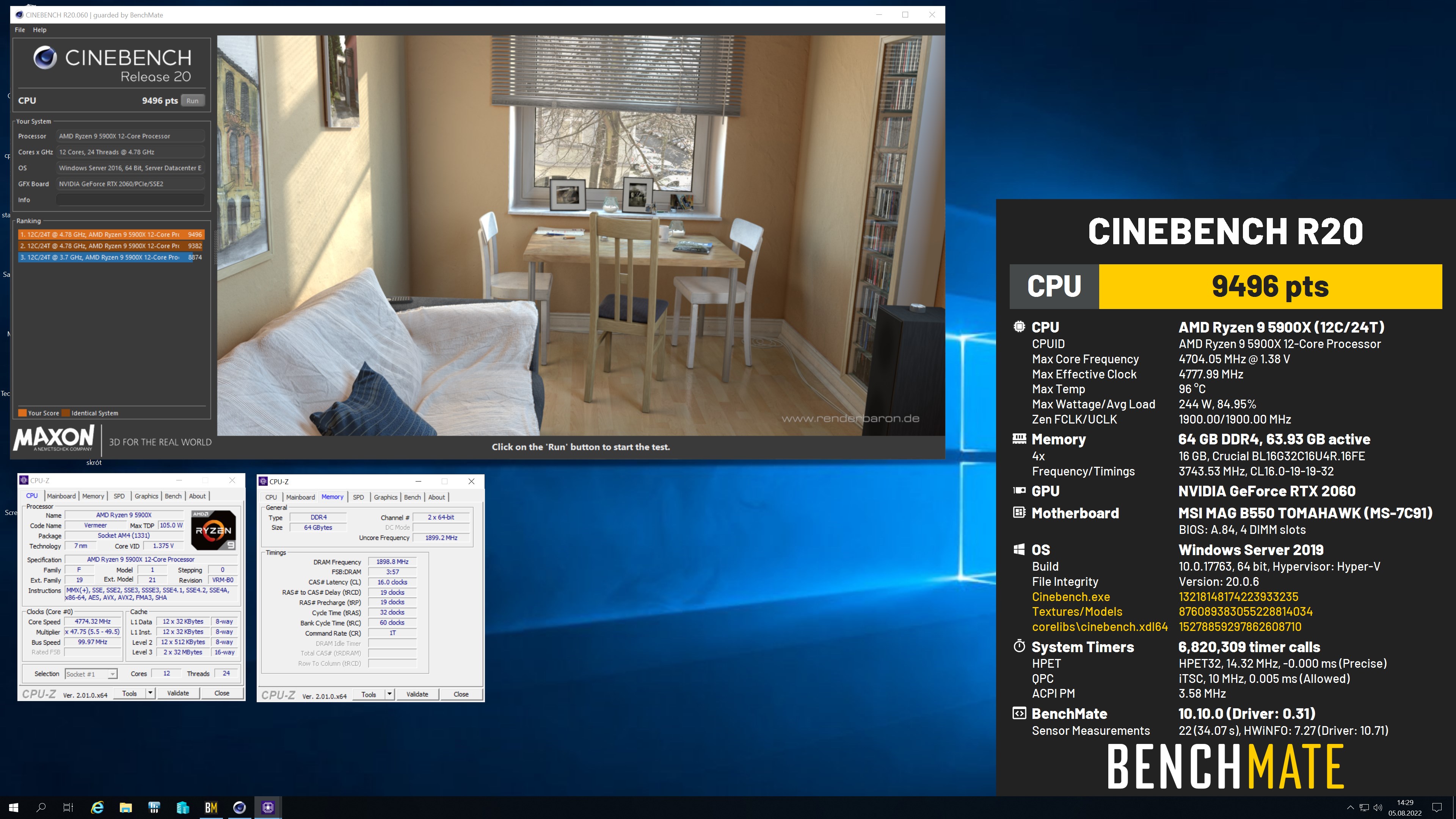1456x819 pixels.
Task: Open the CPU tab in right CPU-Z window
Action: point(271,497)
